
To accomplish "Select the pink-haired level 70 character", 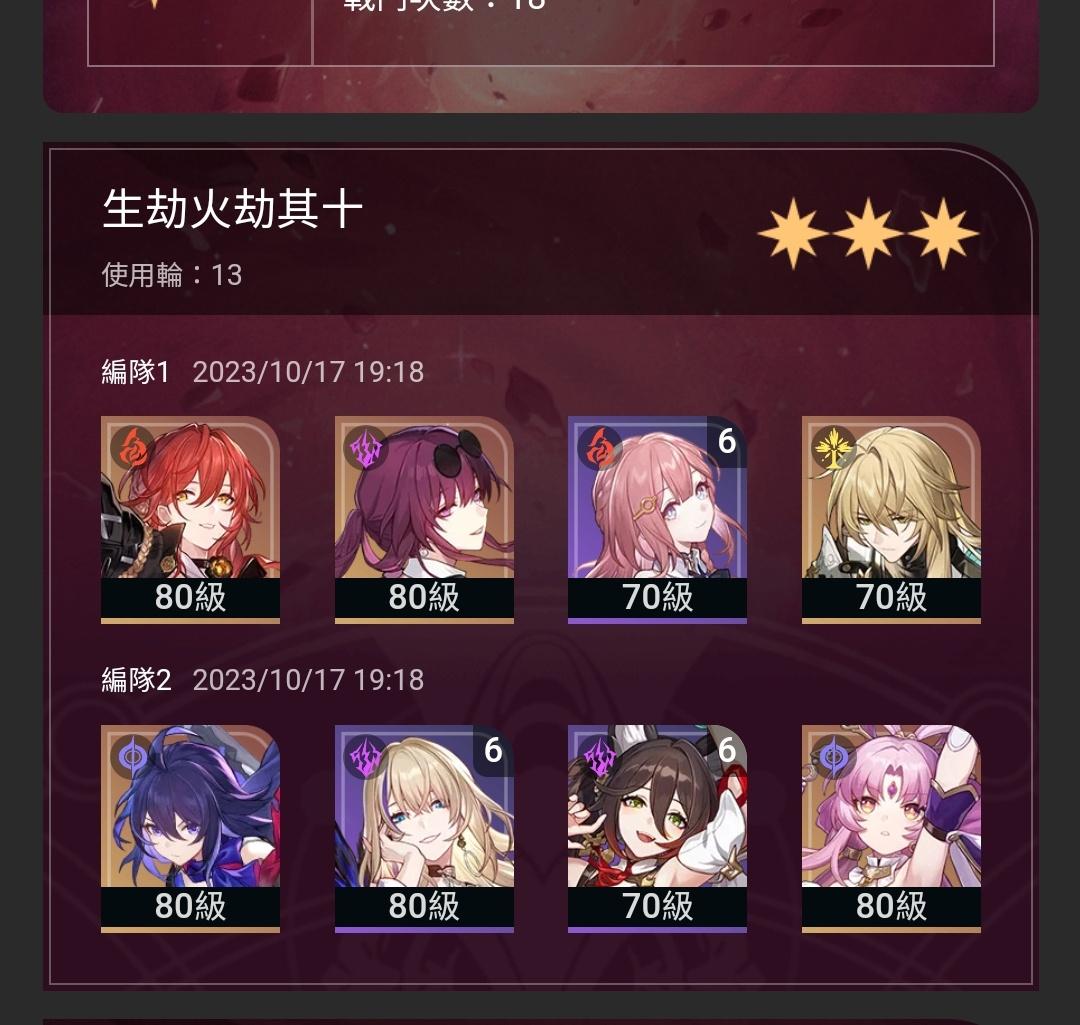I will [x=657, y=519].
